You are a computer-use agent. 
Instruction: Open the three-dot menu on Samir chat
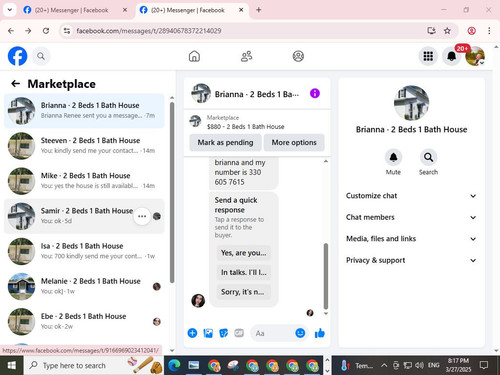(142, 216)
